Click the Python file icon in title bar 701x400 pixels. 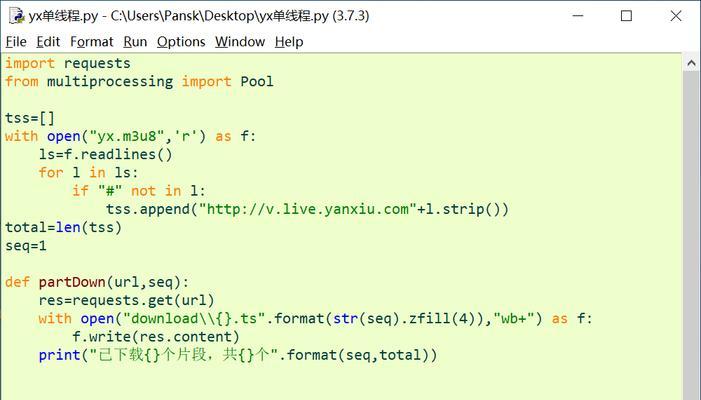[17, 16]
